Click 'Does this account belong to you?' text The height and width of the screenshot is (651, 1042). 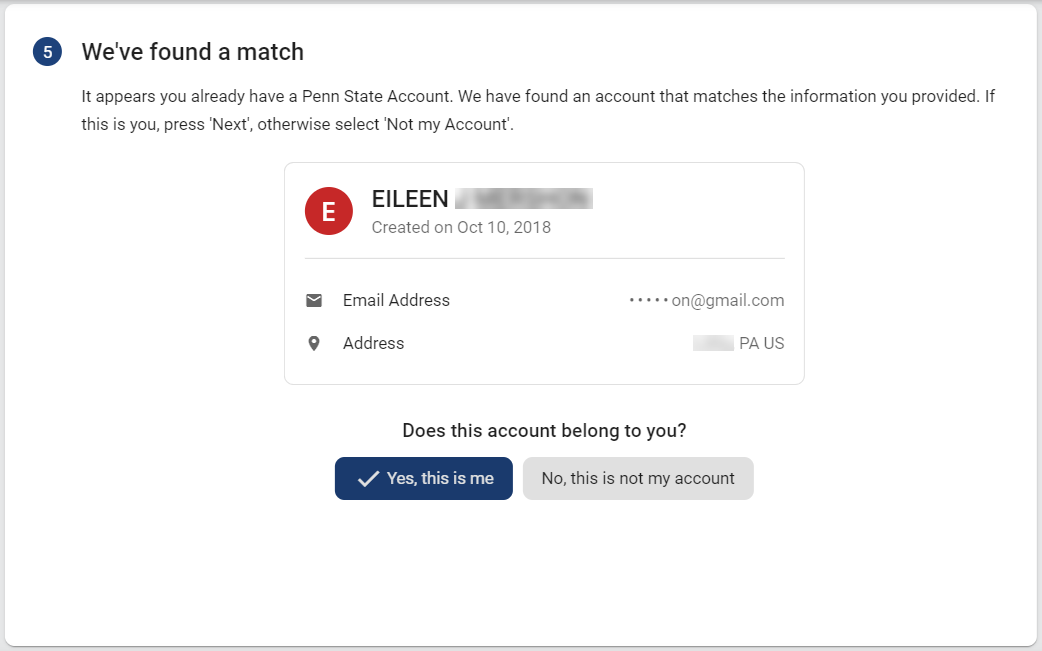tap(544, 430)
